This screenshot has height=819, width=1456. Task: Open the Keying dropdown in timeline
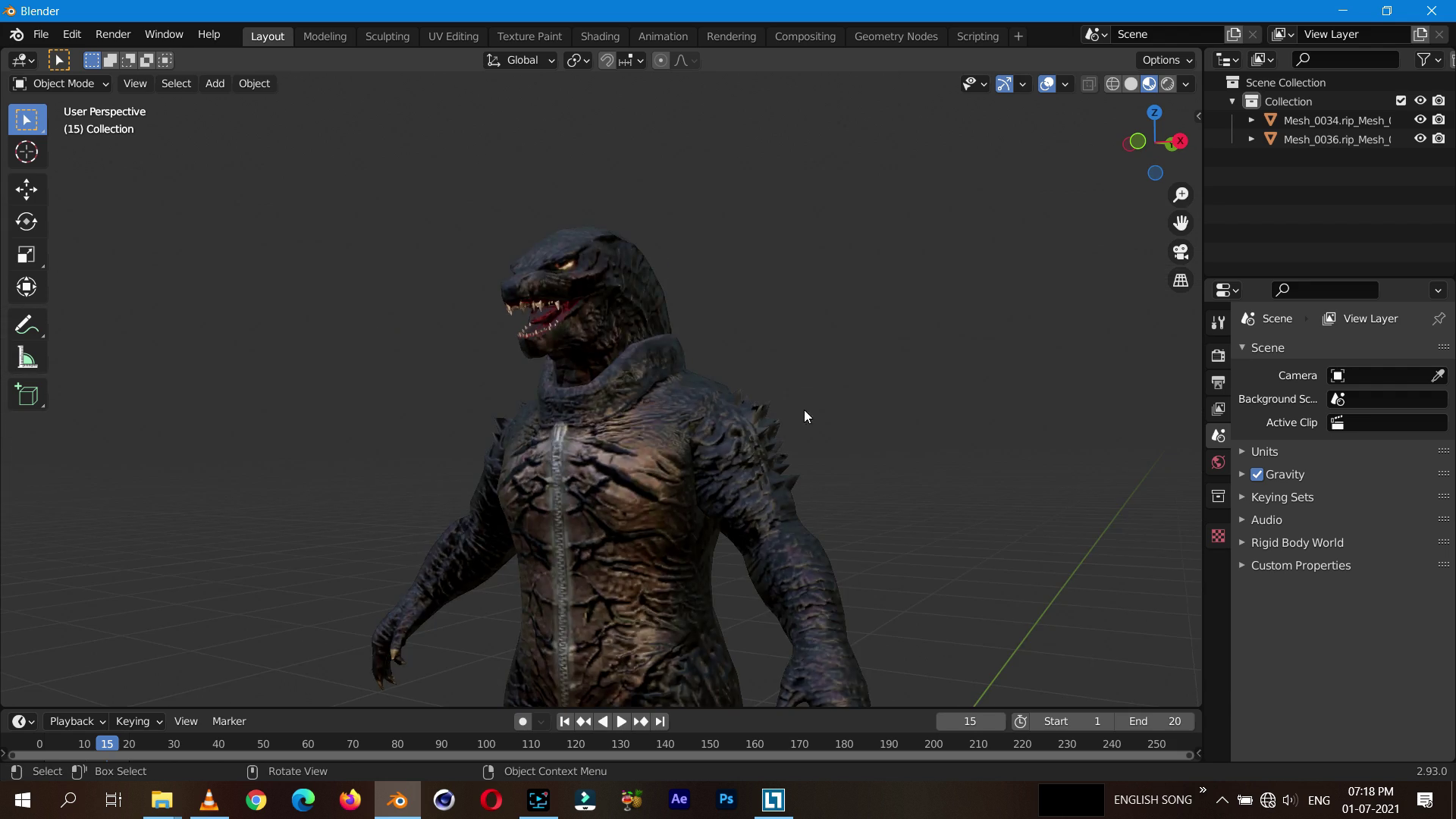(139, 721)
